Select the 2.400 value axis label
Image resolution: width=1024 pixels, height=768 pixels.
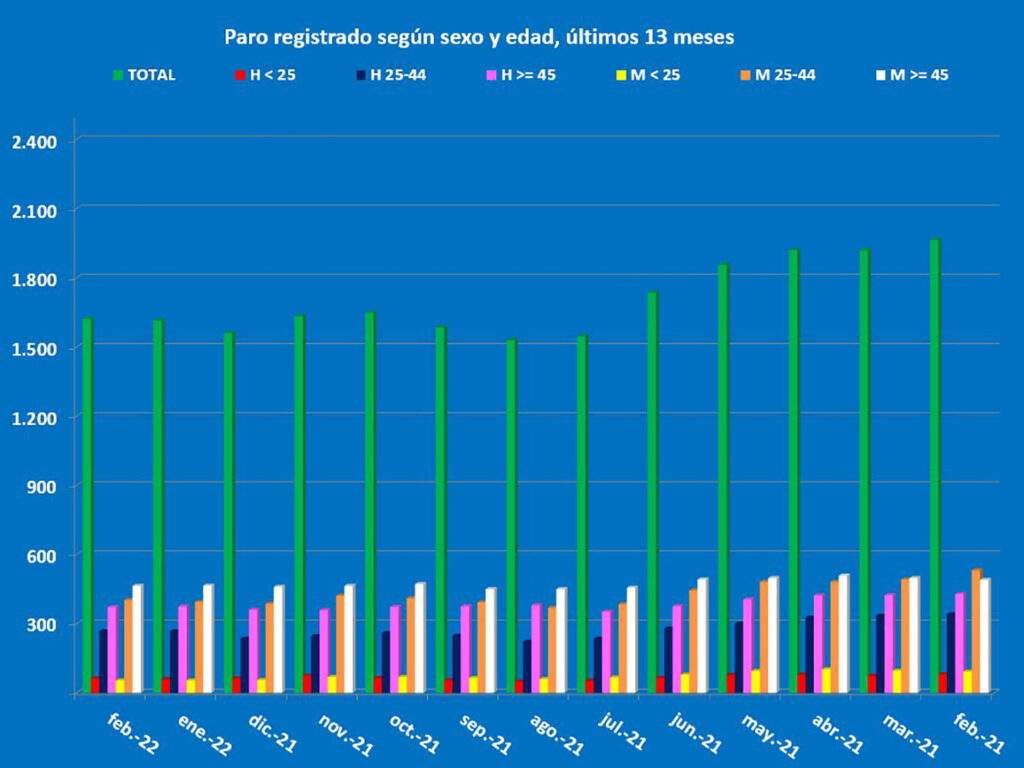point(34,141)
